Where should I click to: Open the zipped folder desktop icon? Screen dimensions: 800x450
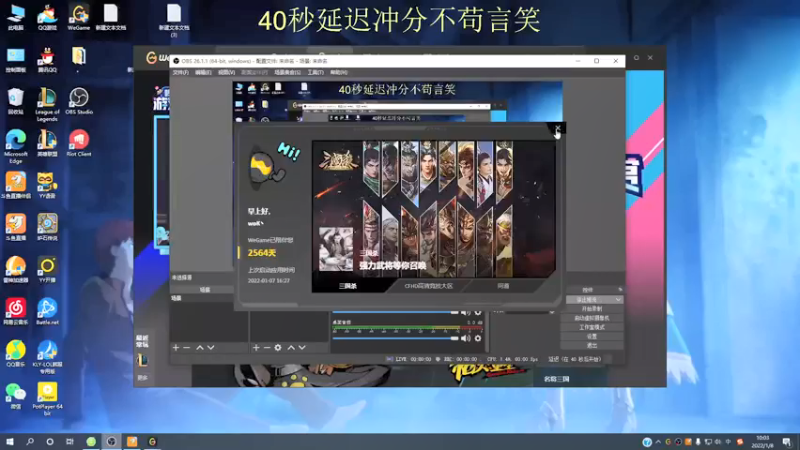click(79, 59)
